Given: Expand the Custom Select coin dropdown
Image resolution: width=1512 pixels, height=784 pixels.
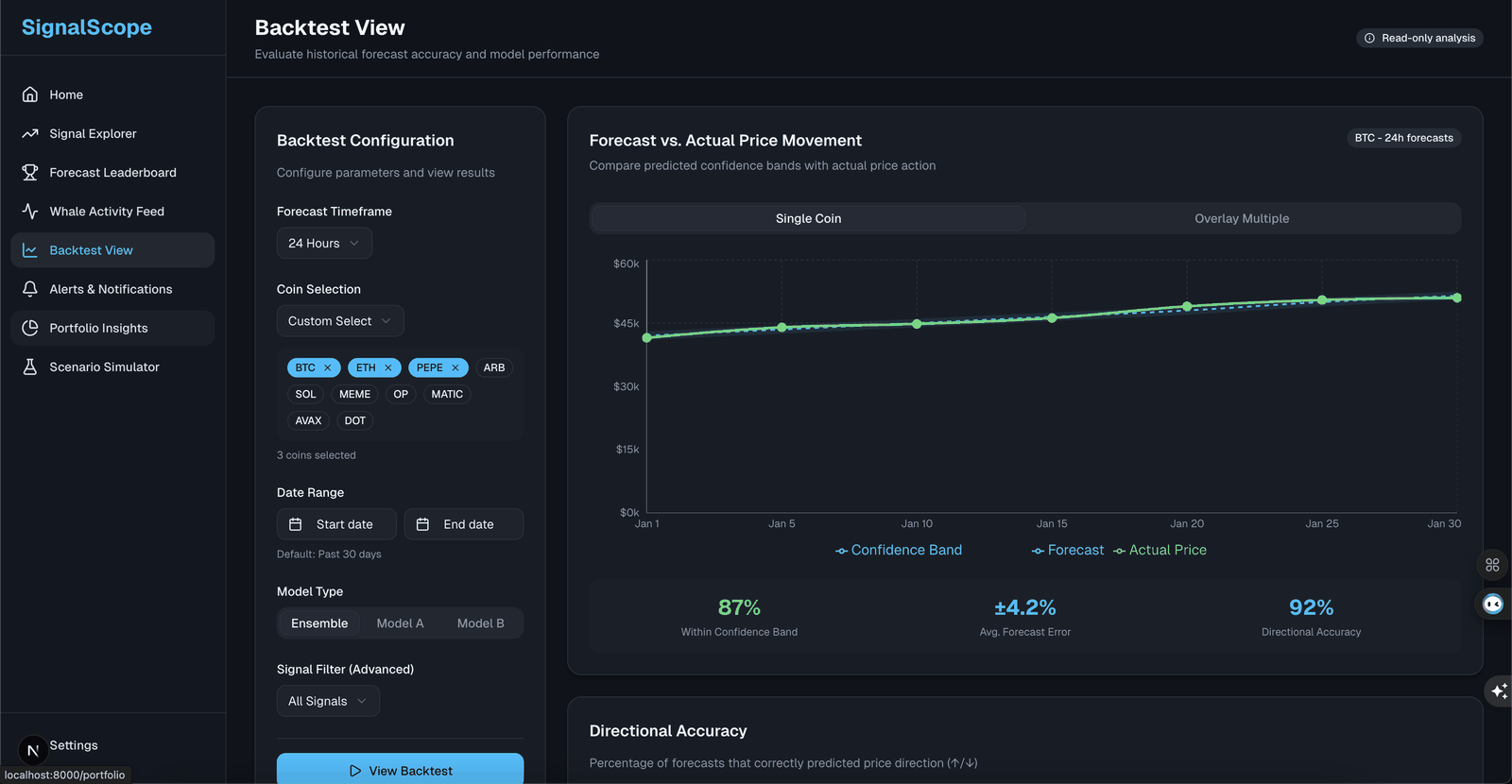Looking at the screenshot, I should coord(340,321).
